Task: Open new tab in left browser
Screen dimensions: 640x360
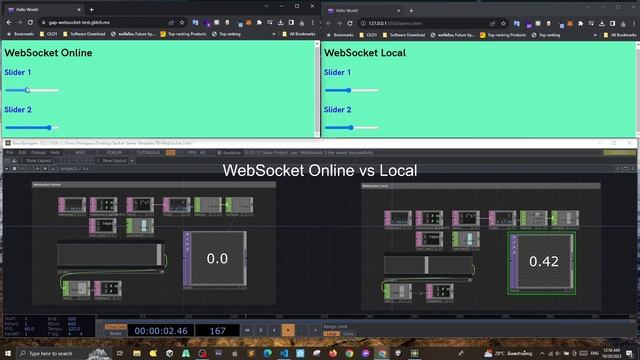Action: click(x=91, y=9)
